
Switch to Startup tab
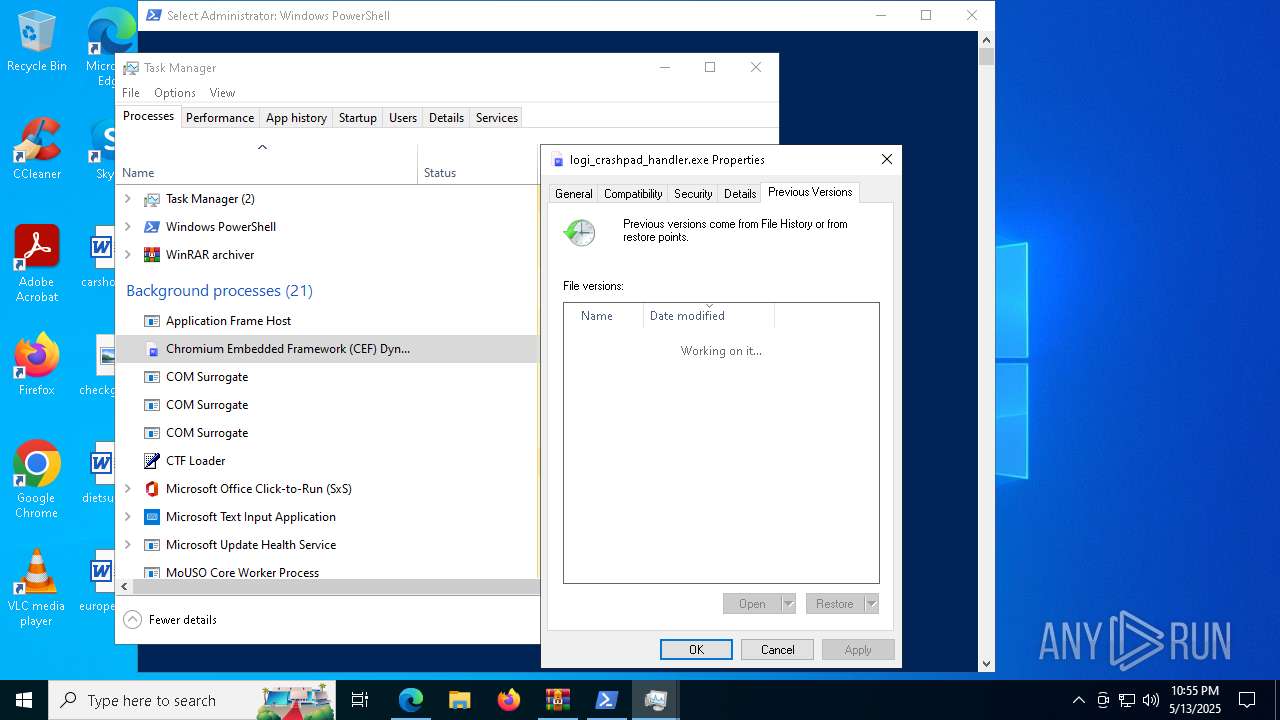coord(357,118)
